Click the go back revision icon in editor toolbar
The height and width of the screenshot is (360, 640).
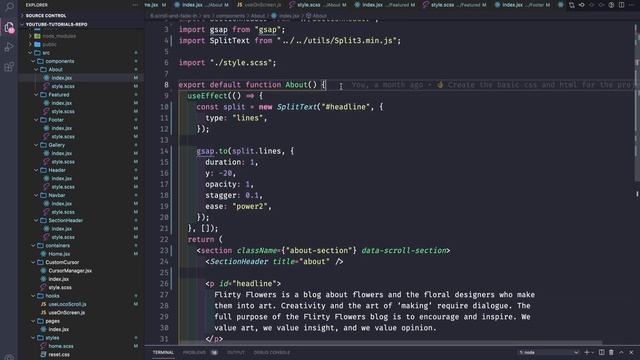[582, 5]
